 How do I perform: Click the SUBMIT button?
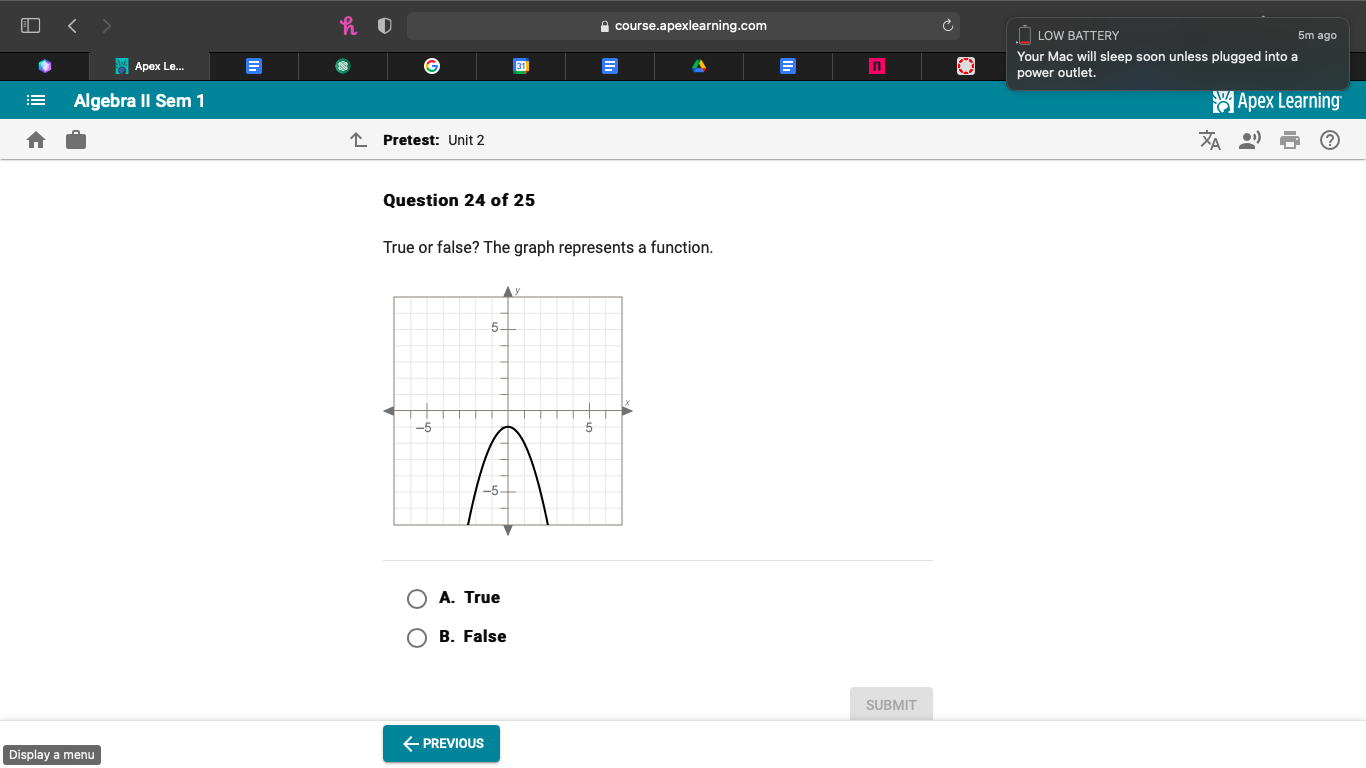(891, 704)
